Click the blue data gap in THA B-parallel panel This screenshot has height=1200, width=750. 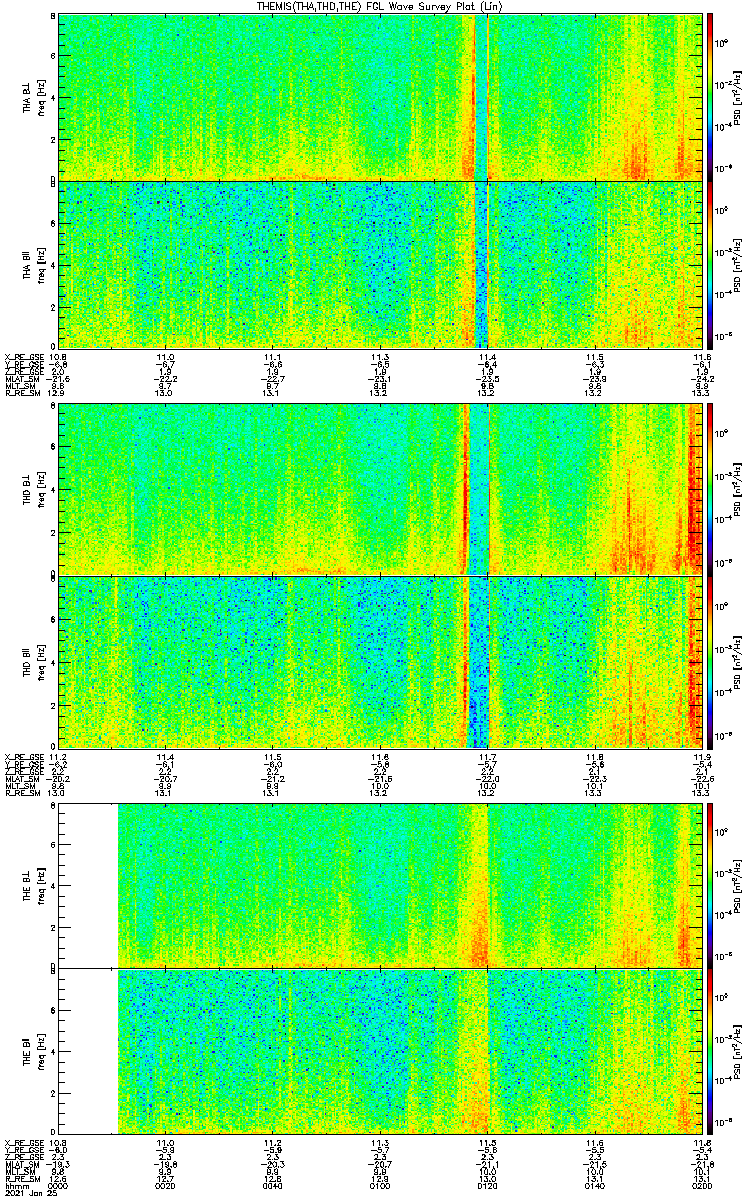[481, 265]
